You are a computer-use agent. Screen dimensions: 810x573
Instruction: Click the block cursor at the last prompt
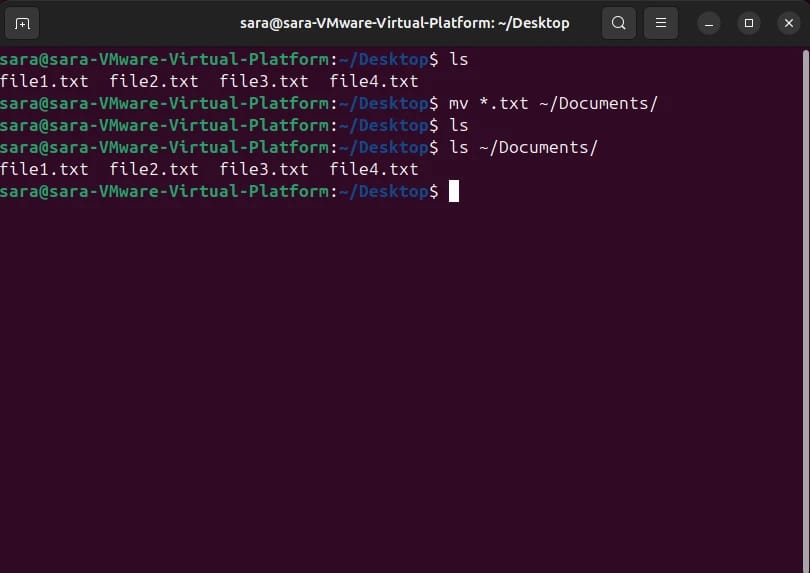453,191
